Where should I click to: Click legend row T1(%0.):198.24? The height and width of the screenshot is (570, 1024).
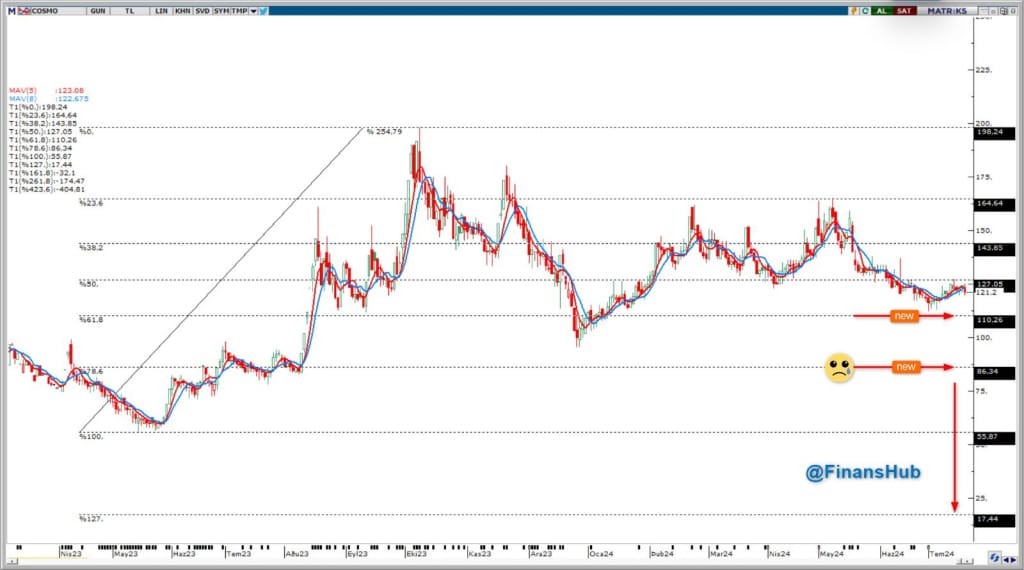pyautogui.click(x=39, y=106)
